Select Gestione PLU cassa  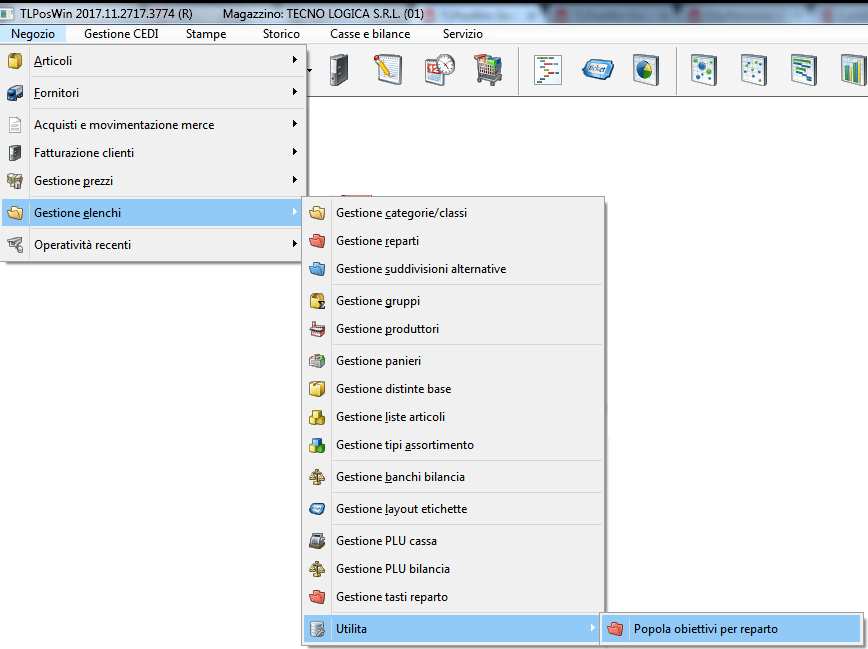(386, 541)
